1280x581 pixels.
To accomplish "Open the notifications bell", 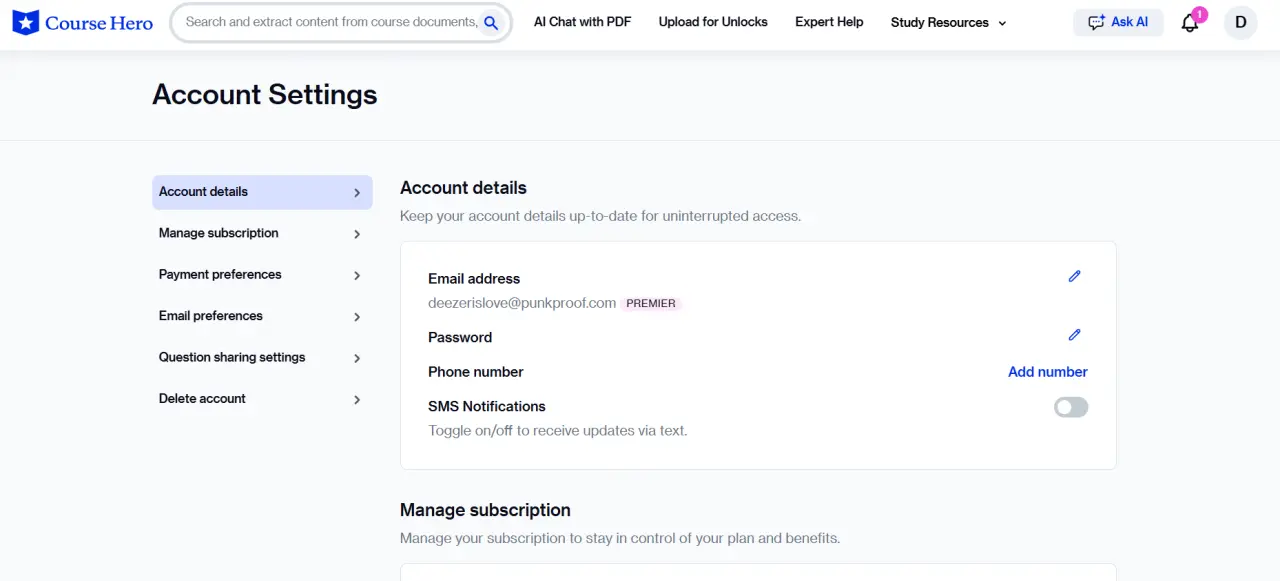I will 1190,23.
